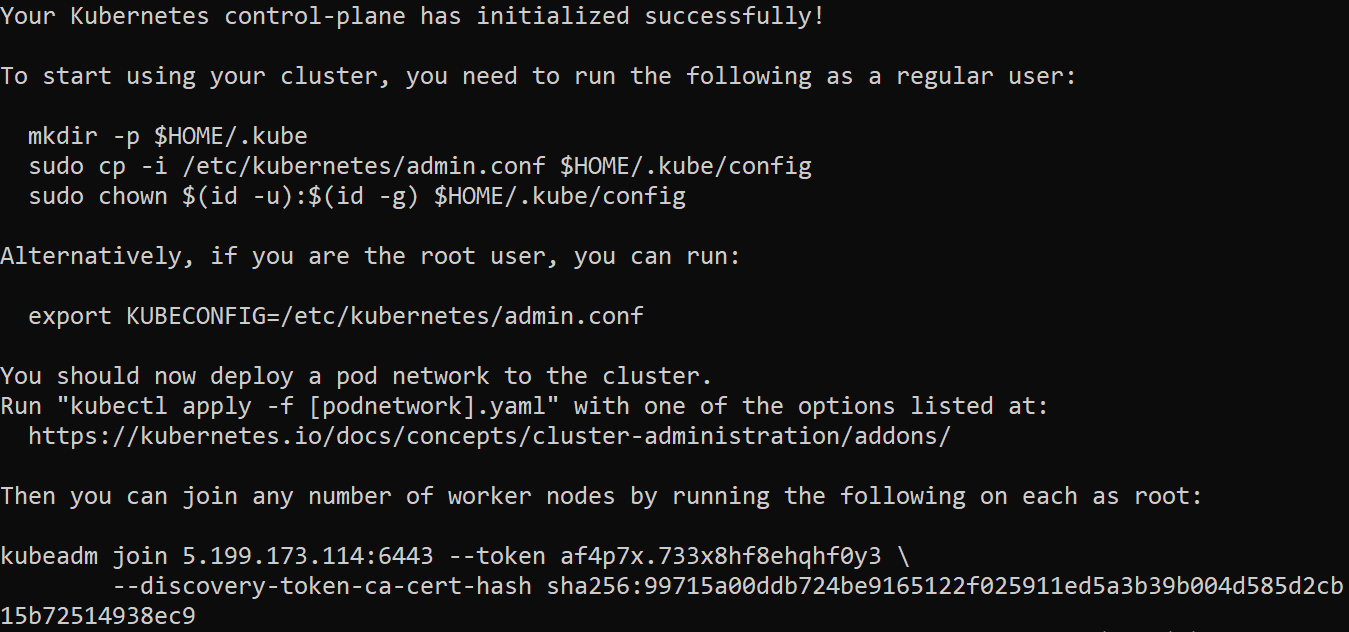Click the "To start using your cluster" line

coord(538,76)
